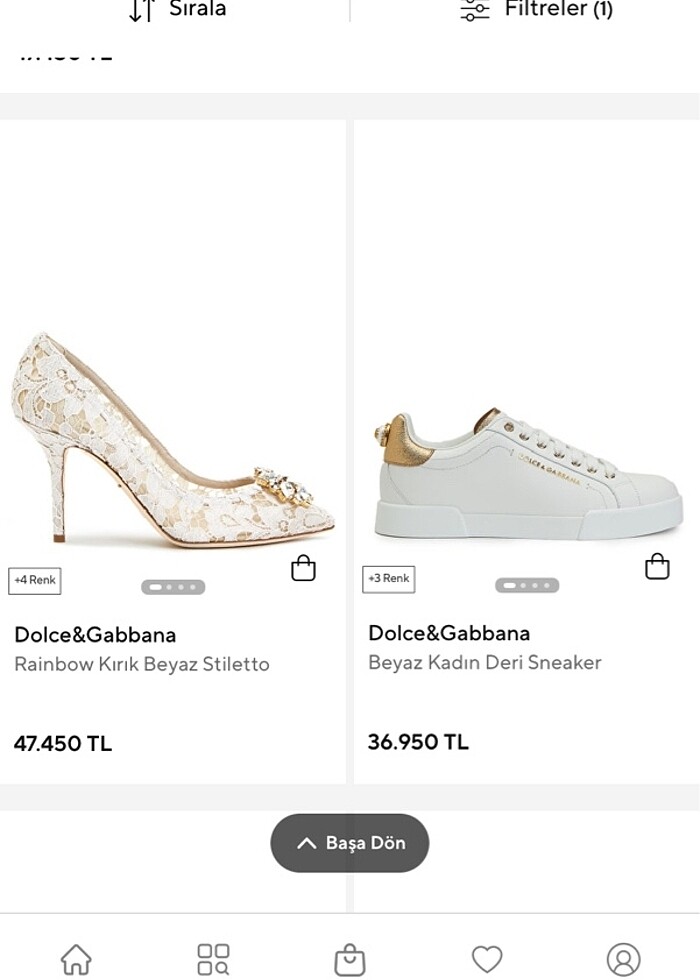Select Beyaz Kadın Deri Sneaker listing text
Screen dimensions: 700x980
pos(483,662)
